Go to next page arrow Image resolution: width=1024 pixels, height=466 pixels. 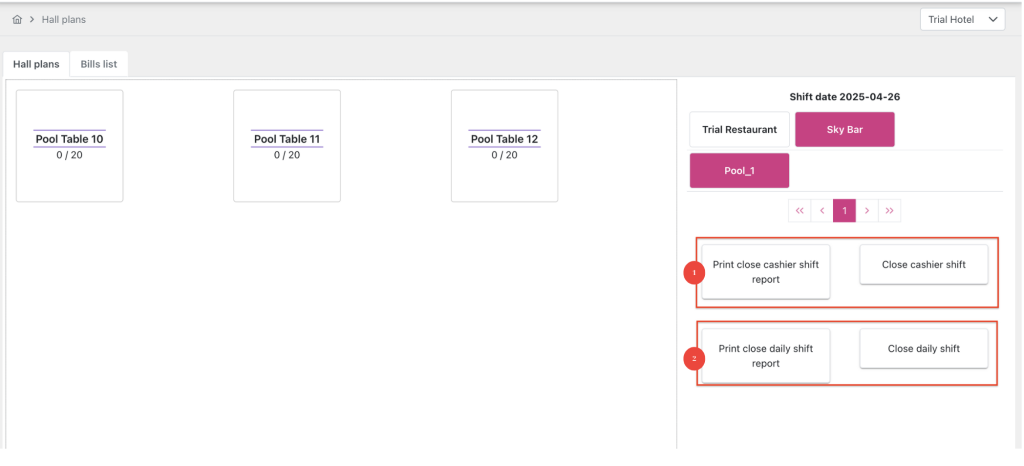(x=867, y=211)
